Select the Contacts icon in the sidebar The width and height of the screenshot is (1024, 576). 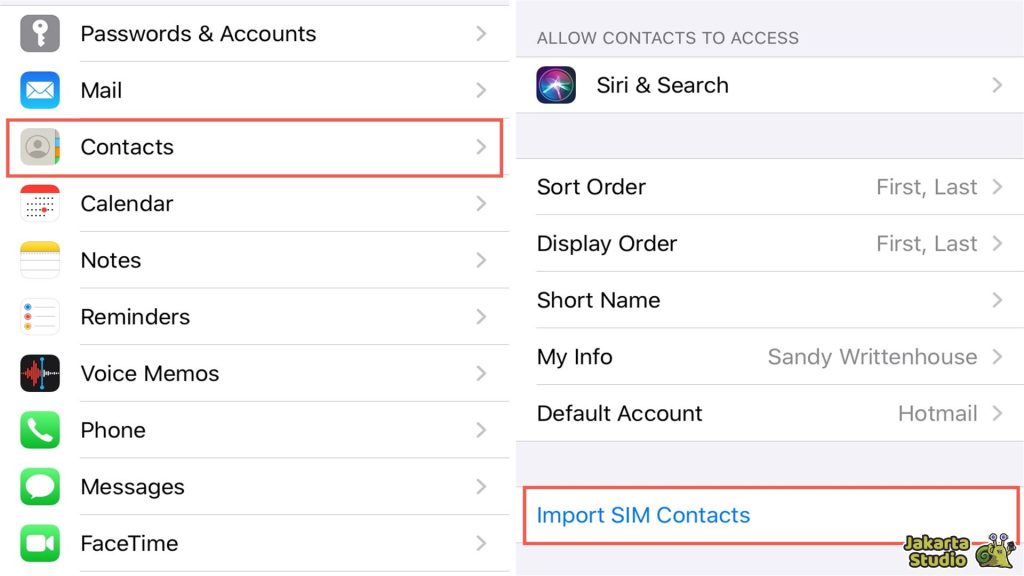pos(38,147)
